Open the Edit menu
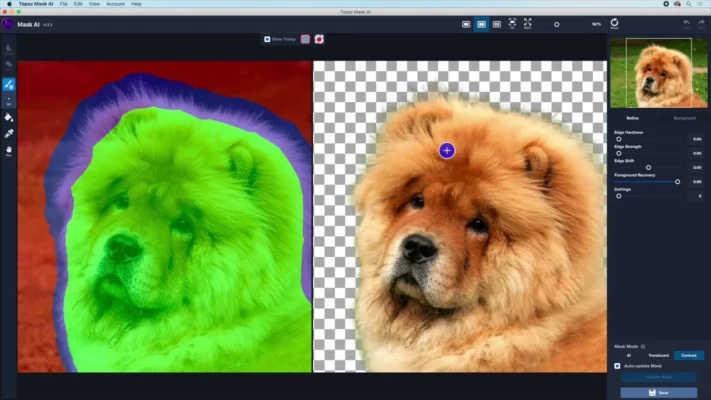 coord(78,4)
